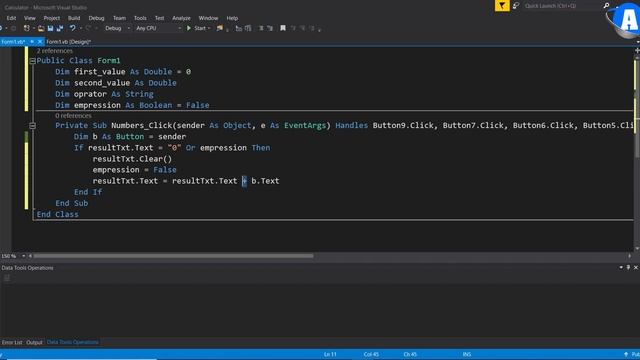Start debugging with the green play button
Image resolution: width=640 pixels, height=360 pixels.
189,28
